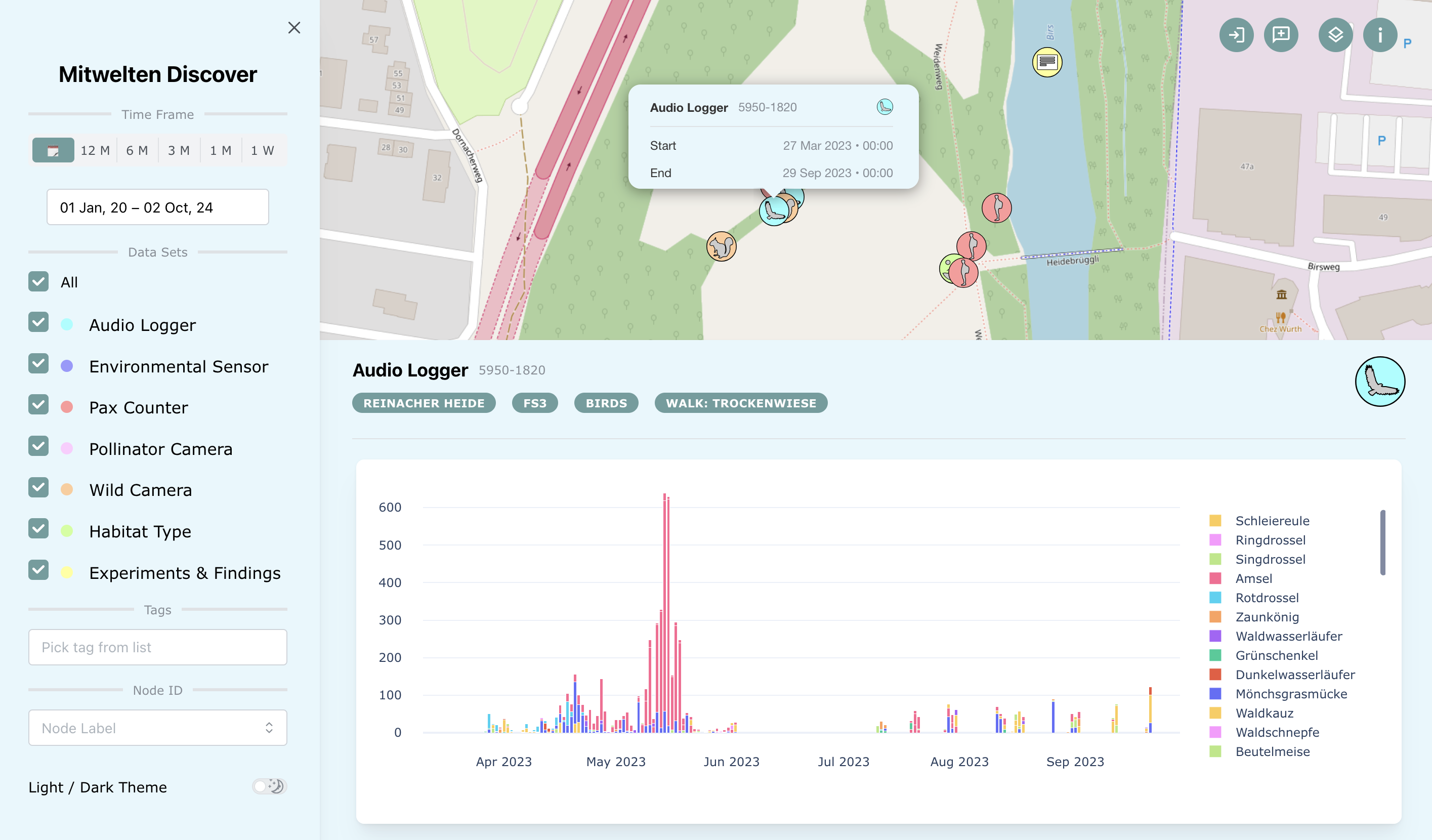The width and height of the screenshot is (1432, 840).
Task: Click the WALK: TROCKENWIESE tag
Action: [x=741, y=403]
